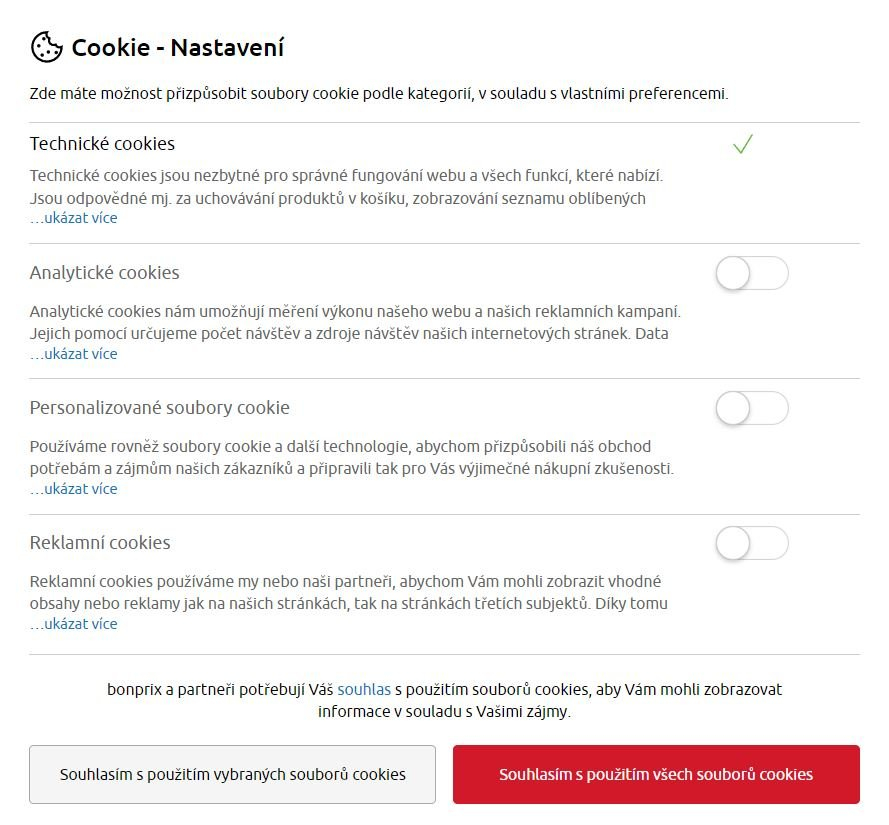Turn on Personalizované soubory cookie switch
The width and height of the screenshot is (889, 825).
(x=752, y=408)
